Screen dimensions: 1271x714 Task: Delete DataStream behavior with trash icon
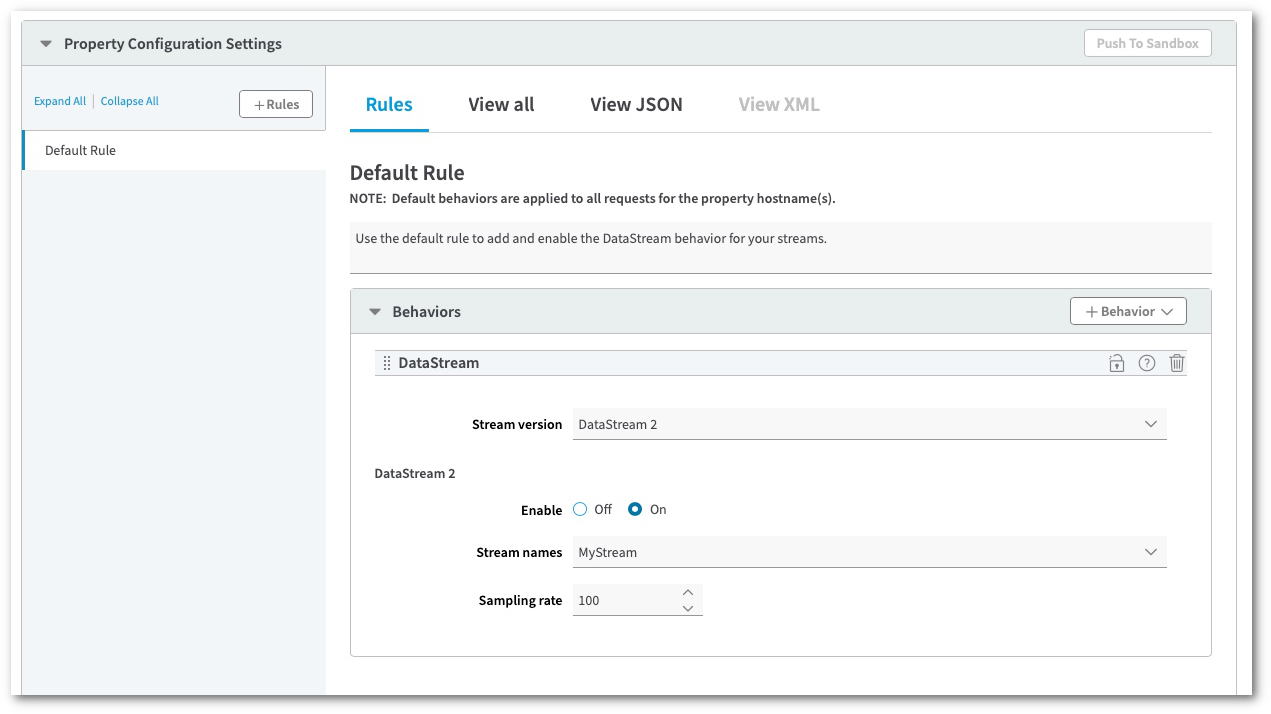1177,363
